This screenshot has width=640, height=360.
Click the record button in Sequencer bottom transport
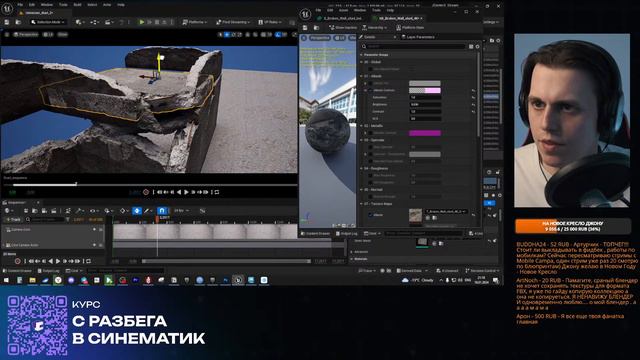[18, 261]
